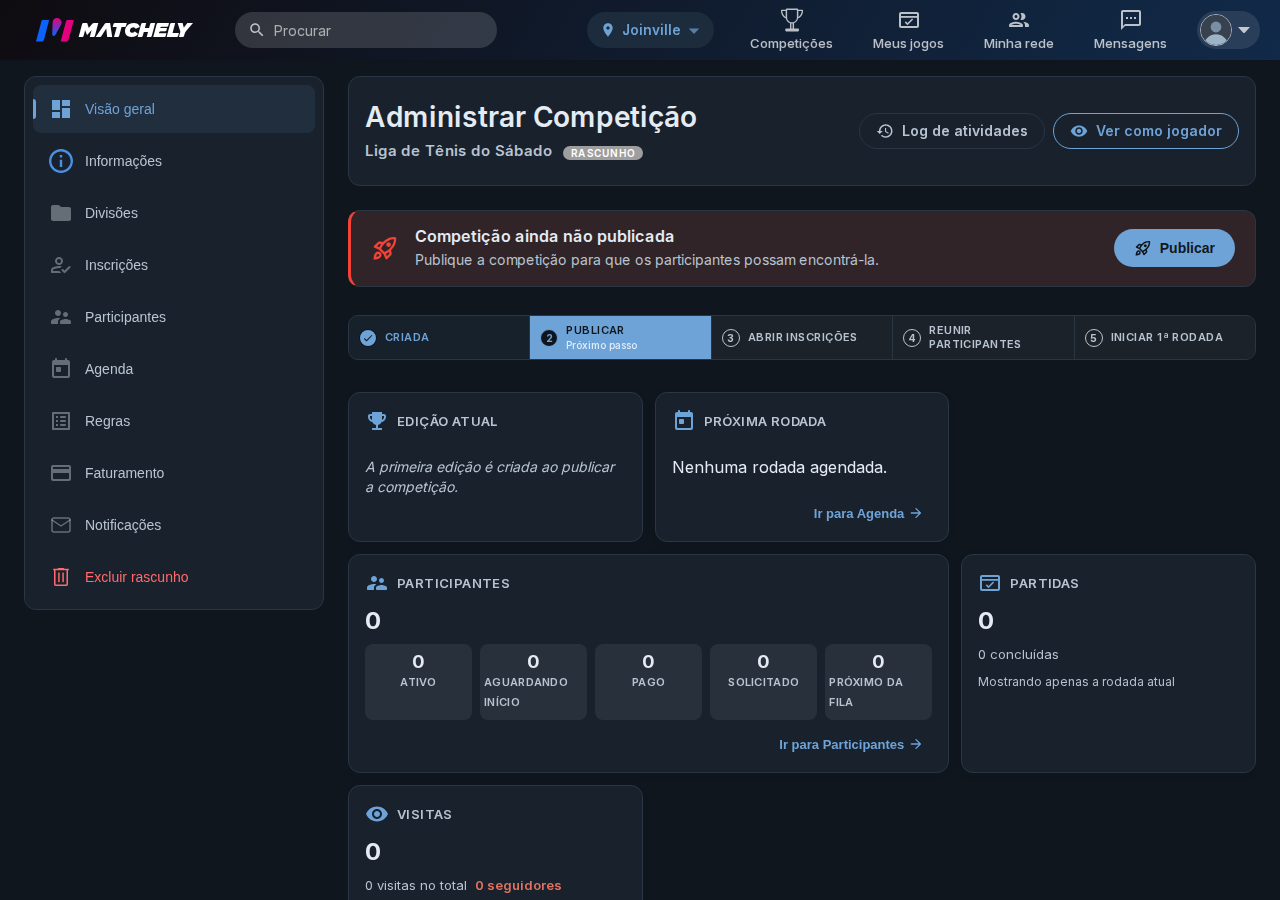The width and height of the screenshot is (1280, 900).
Task: Click the Aguardando início count box
Action: click(x=533, y=682)
